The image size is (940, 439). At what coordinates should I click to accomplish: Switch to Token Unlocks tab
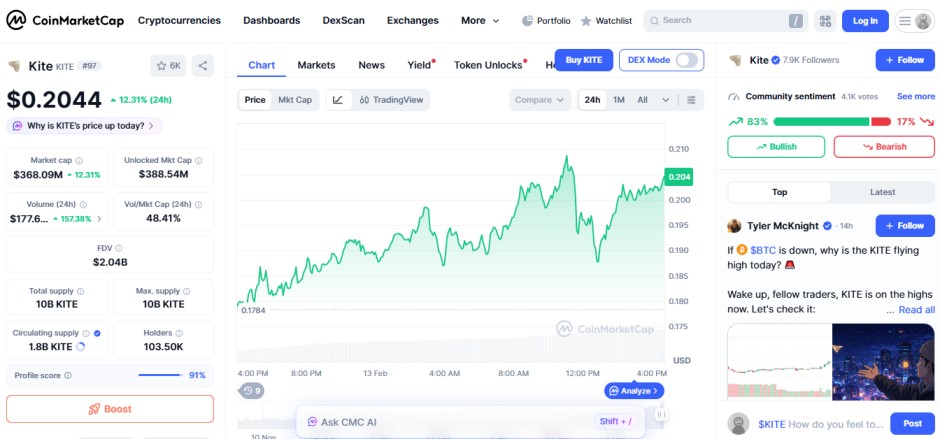488,65
